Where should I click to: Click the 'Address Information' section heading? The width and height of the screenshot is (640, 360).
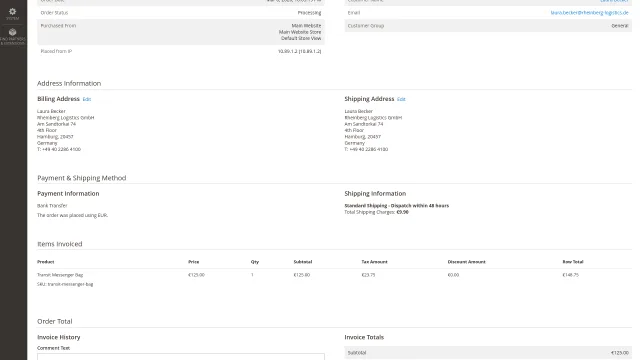[69, 83]
